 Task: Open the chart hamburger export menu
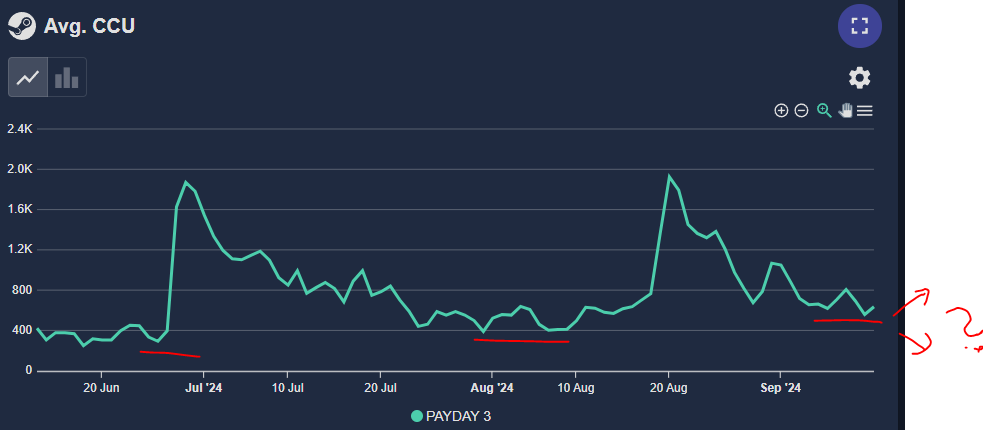(x=865, y=110)
